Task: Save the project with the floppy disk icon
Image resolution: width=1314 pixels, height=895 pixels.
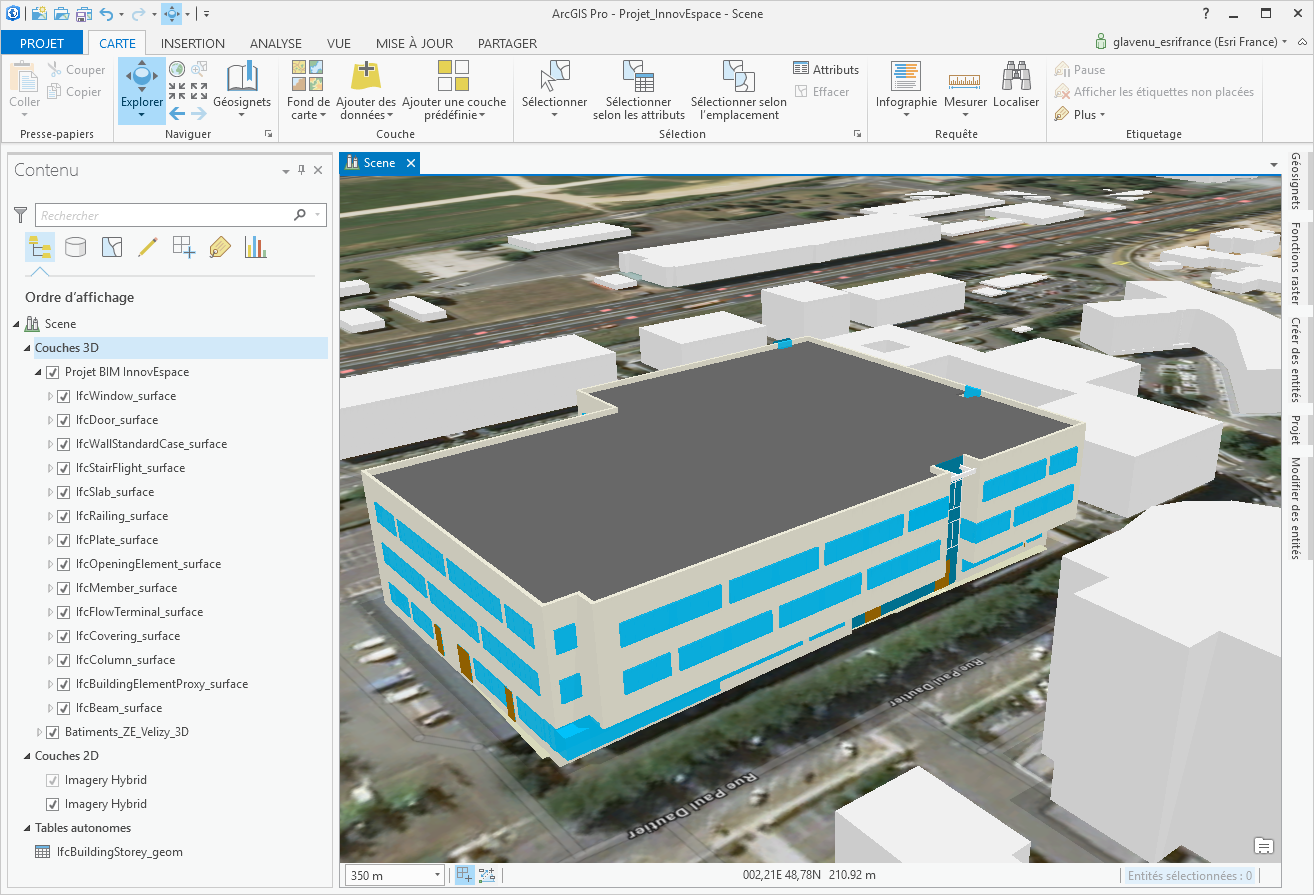Action: (82, 14)
